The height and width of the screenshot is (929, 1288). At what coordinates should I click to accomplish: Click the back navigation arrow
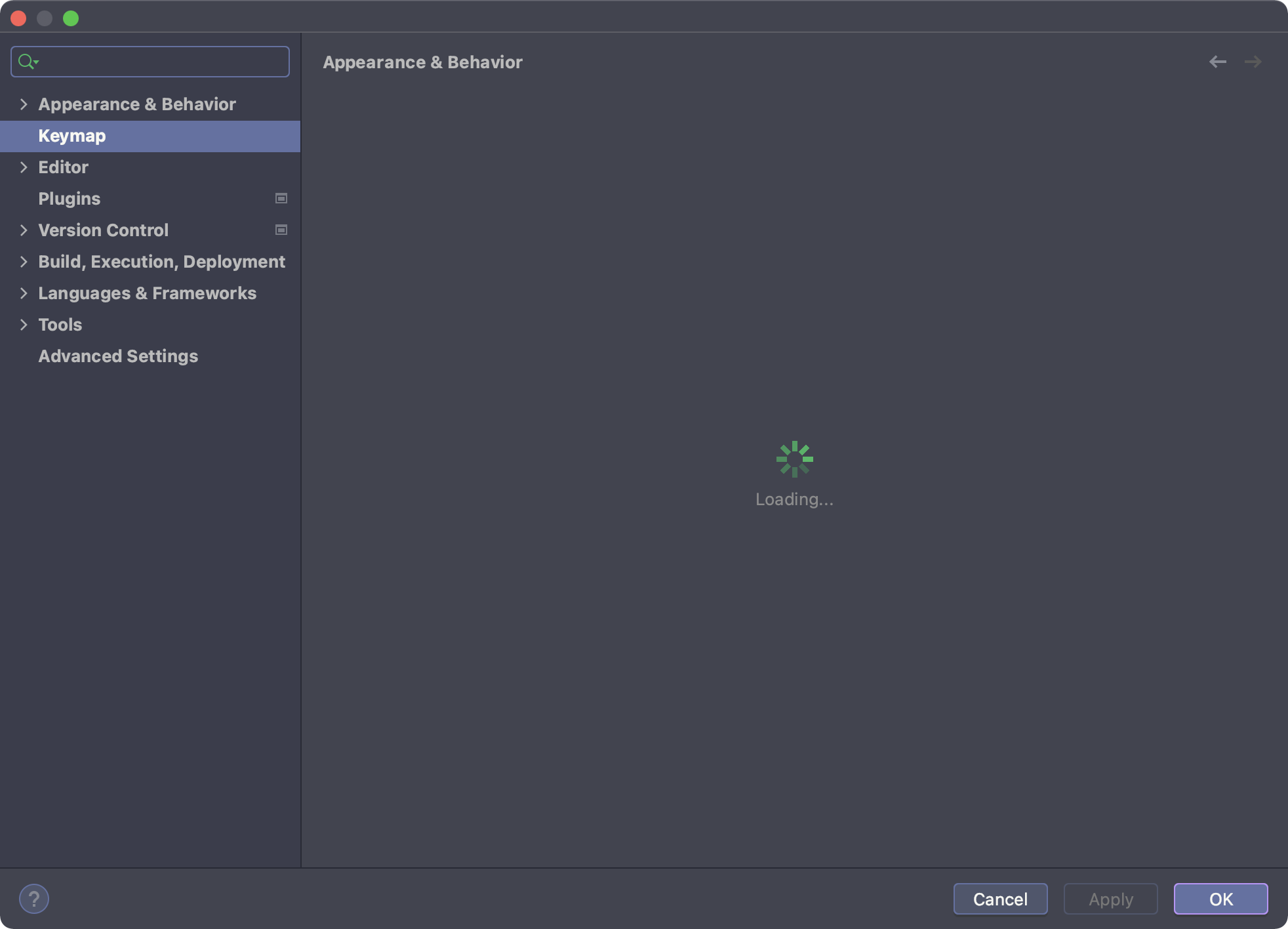(x=1217, y=62)
